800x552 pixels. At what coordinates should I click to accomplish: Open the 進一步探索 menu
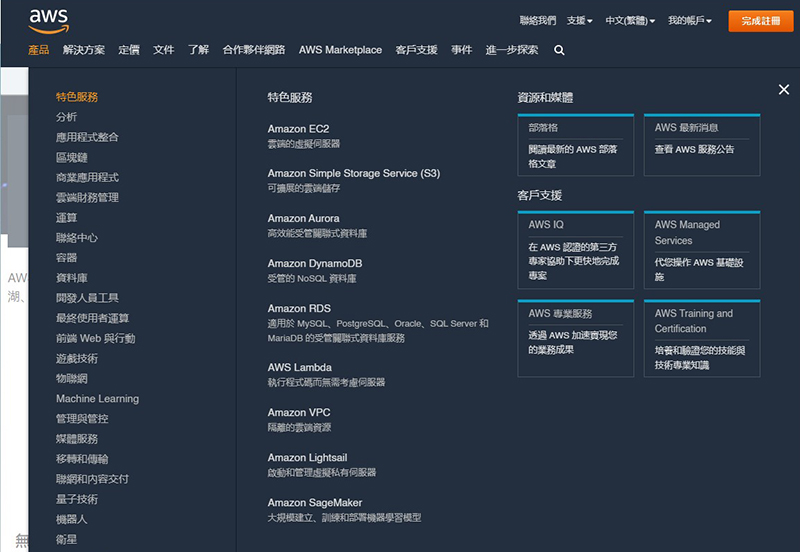pyautogui.click(x=512, y=50)
